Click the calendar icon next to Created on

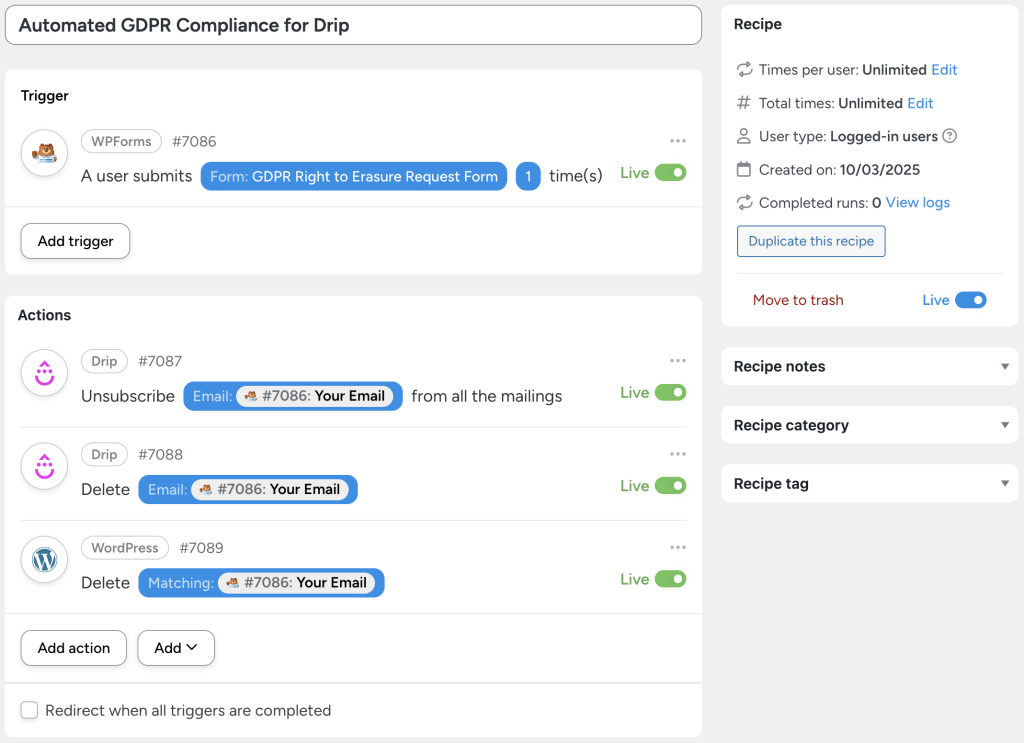[x=742, y=169]
